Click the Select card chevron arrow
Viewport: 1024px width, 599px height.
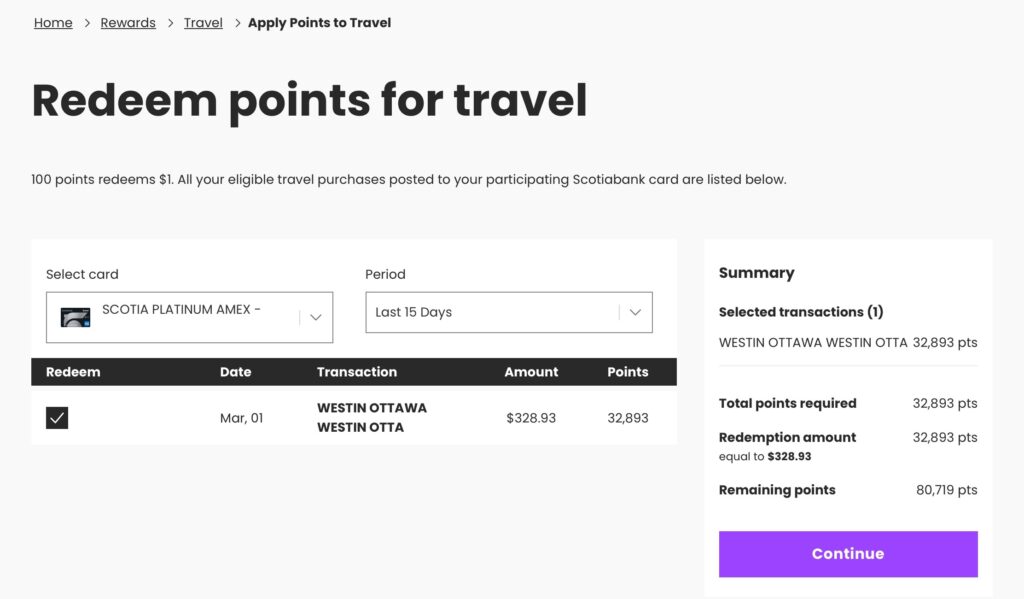tap(315, 317)
